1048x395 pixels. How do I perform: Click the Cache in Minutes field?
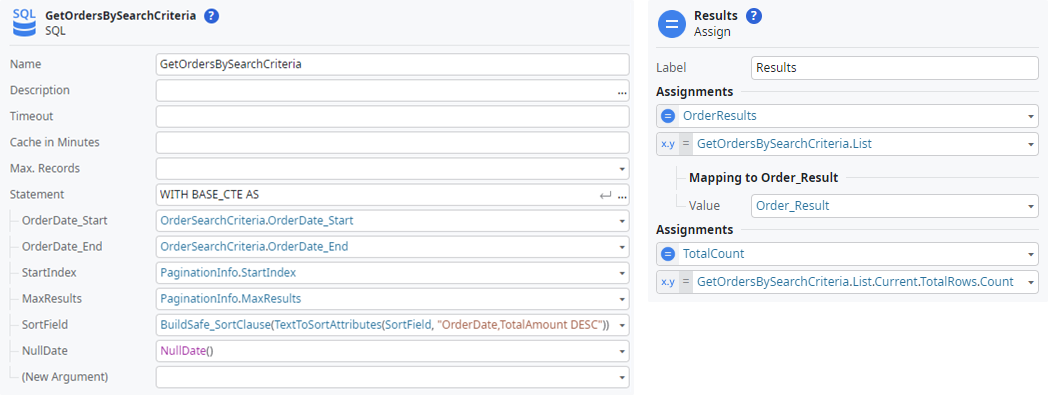pos(392,142)
